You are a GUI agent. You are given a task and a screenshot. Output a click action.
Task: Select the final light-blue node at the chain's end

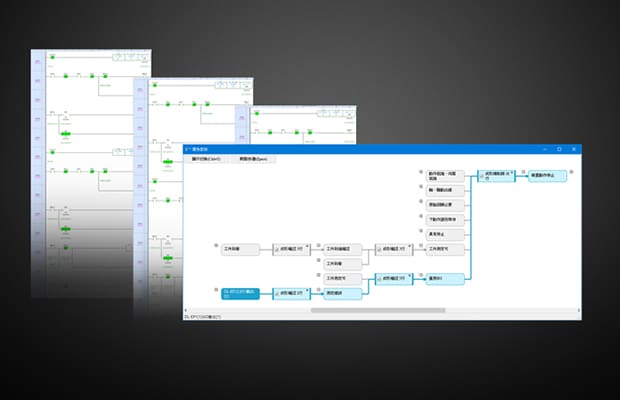point(547,174)
